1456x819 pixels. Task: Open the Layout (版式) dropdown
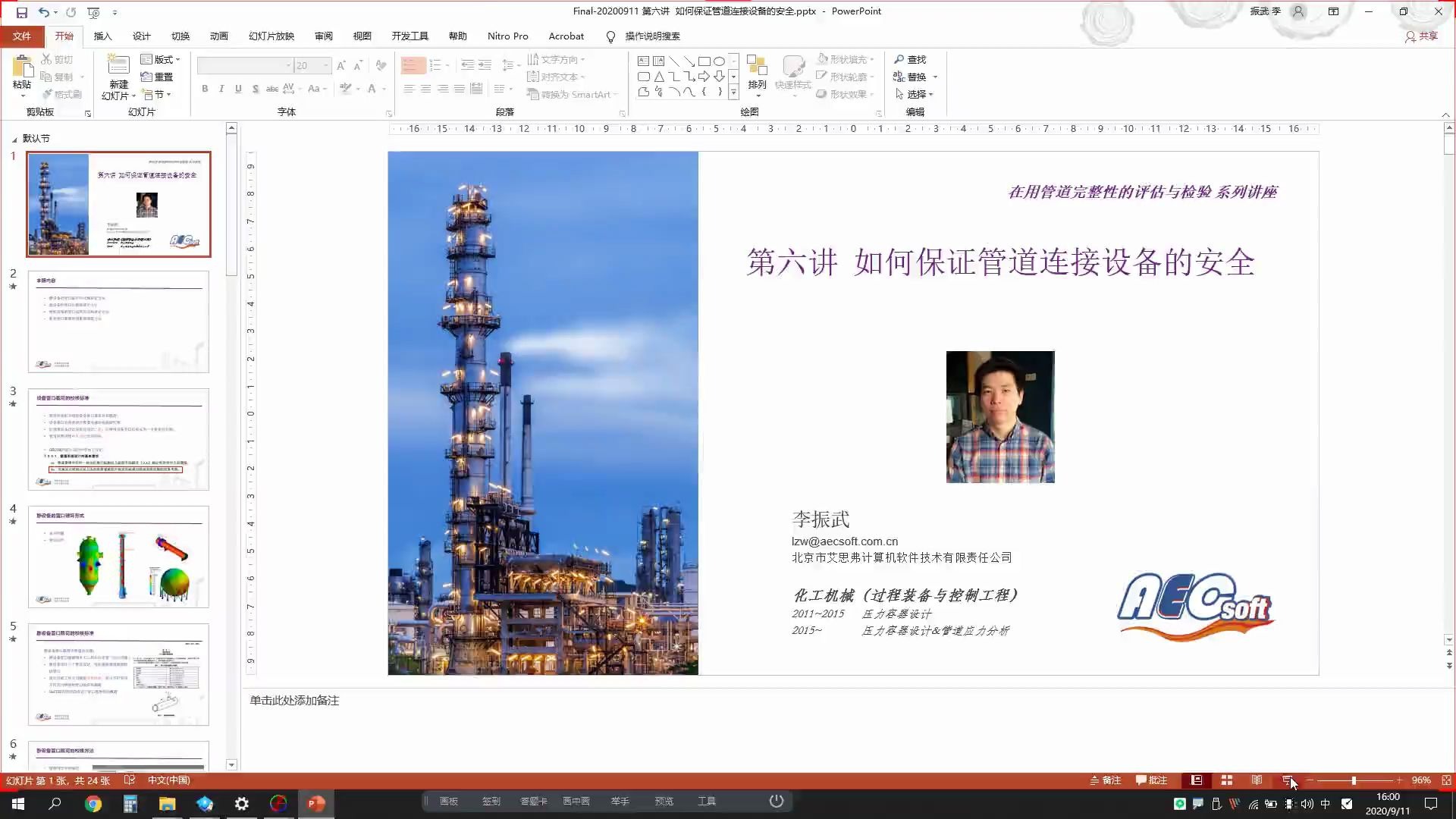coord(160,59)
